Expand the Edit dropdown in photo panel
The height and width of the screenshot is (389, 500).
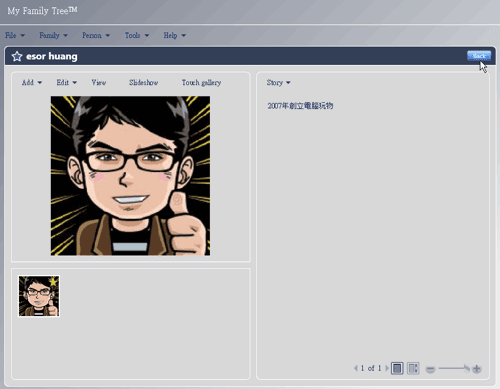66,82
